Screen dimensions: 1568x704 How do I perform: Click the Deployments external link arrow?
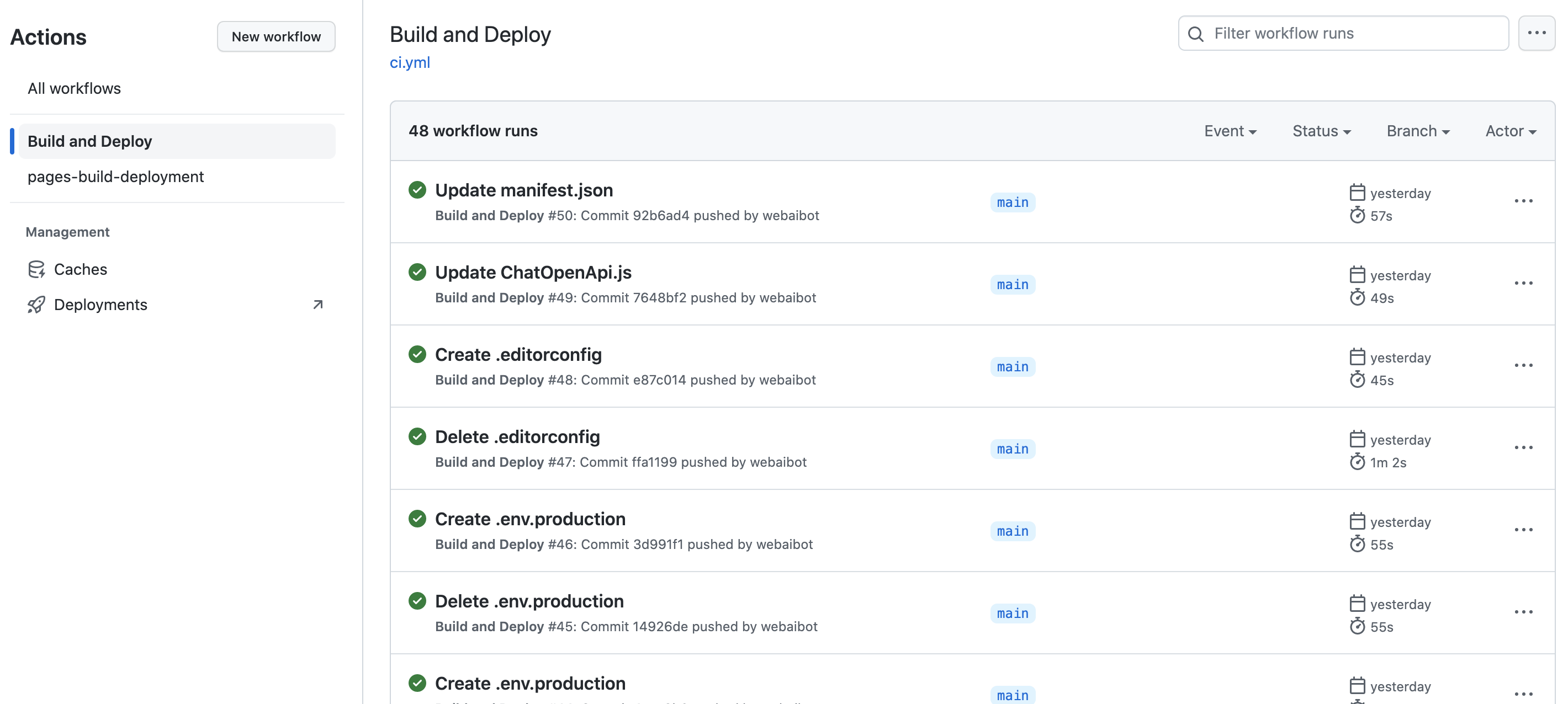click(317, 304)
